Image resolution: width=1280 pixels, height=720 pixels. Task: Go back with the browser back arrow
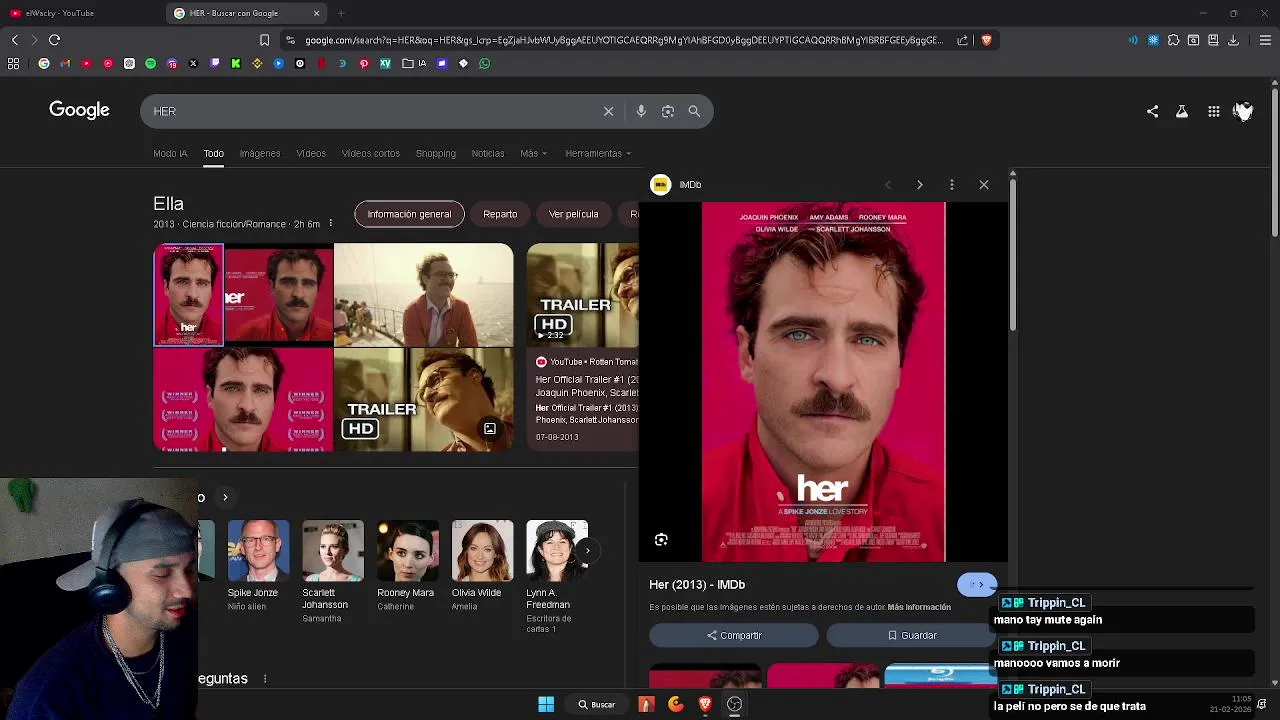pyautogui.click(x=14, y=40)
